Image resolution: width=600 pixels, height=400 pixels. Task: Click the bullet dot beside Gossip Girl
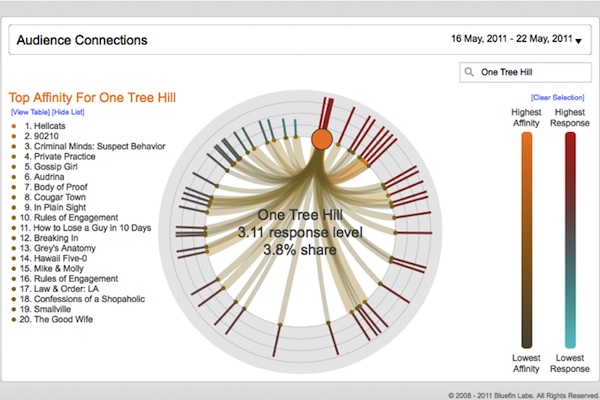click(13, 166)
